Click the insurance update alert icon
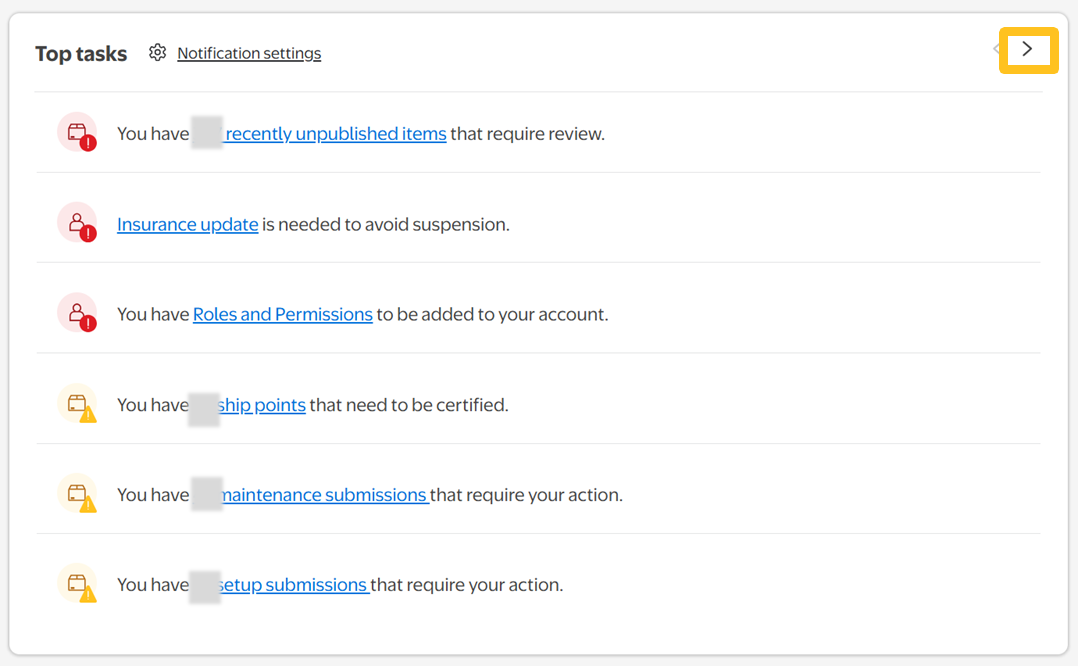Screen dimensions: 1078x666 click(77, 223)
